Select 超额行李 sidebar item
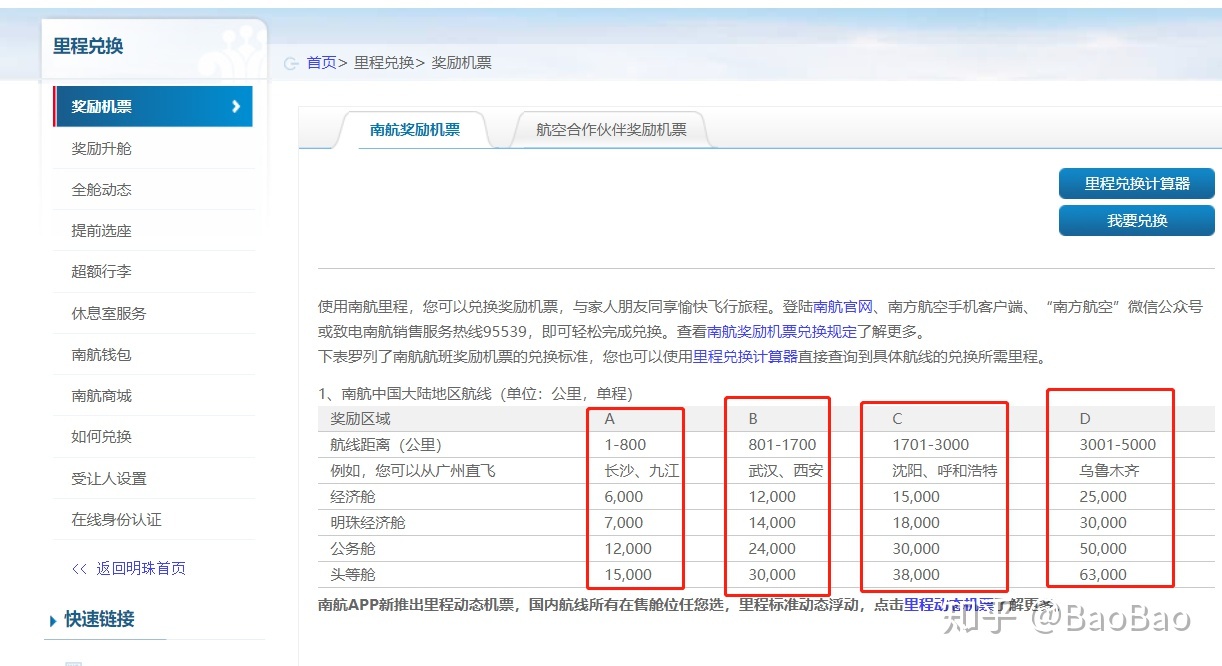This screenshot has width=1222, height=666. pos(101,271)
